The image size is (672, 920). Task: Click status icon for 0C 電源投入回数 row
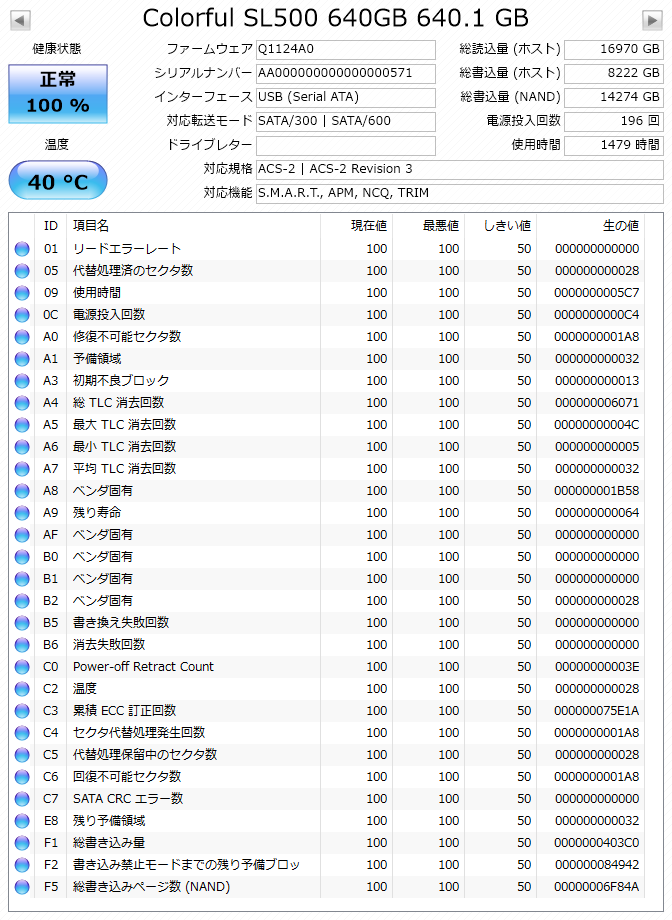(x=22, y=315)
